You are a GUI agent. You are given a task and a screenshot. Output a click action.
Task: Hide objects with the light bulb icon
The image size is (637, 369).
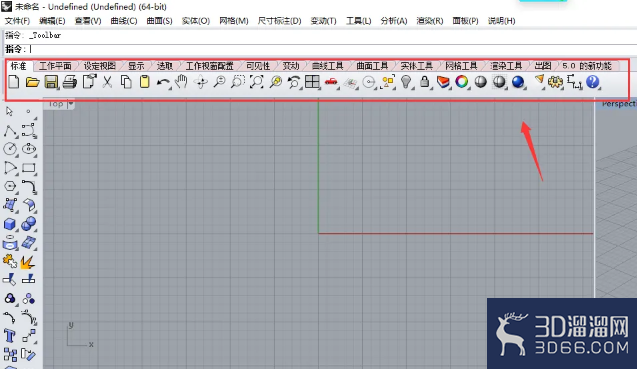[406, 82]
